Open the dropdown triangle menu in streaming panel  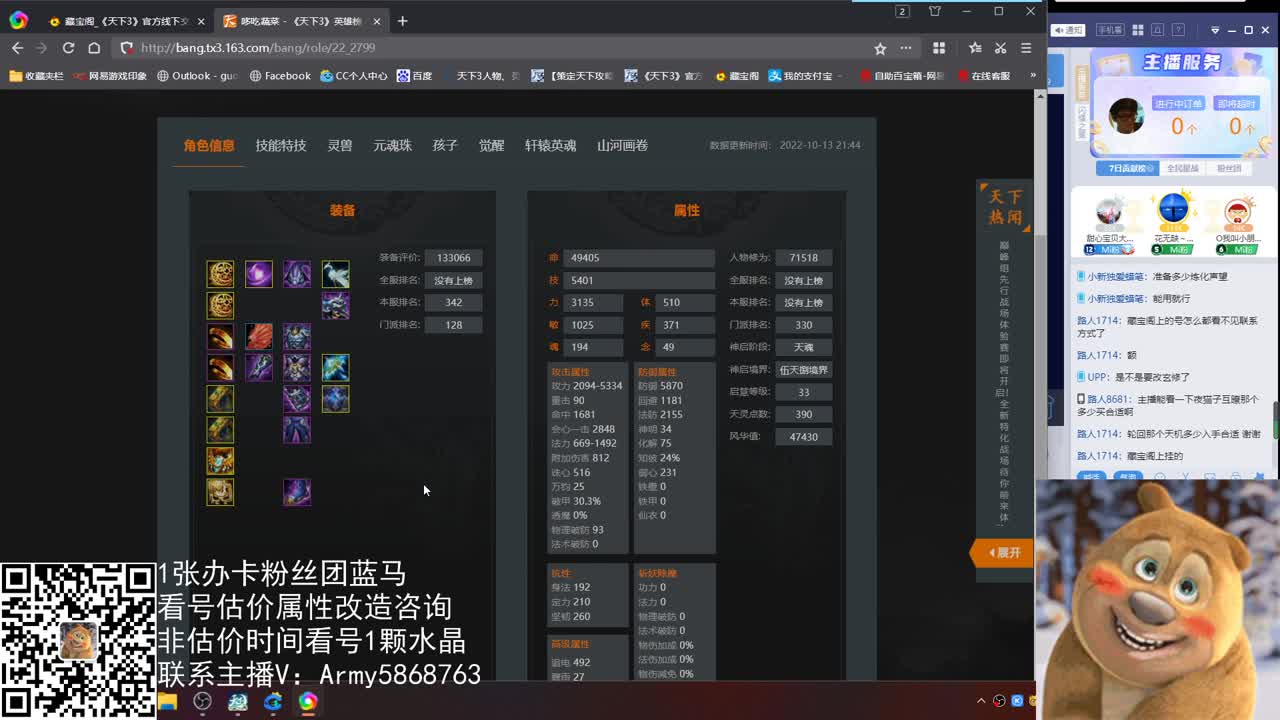click(x=1215, y=30)
